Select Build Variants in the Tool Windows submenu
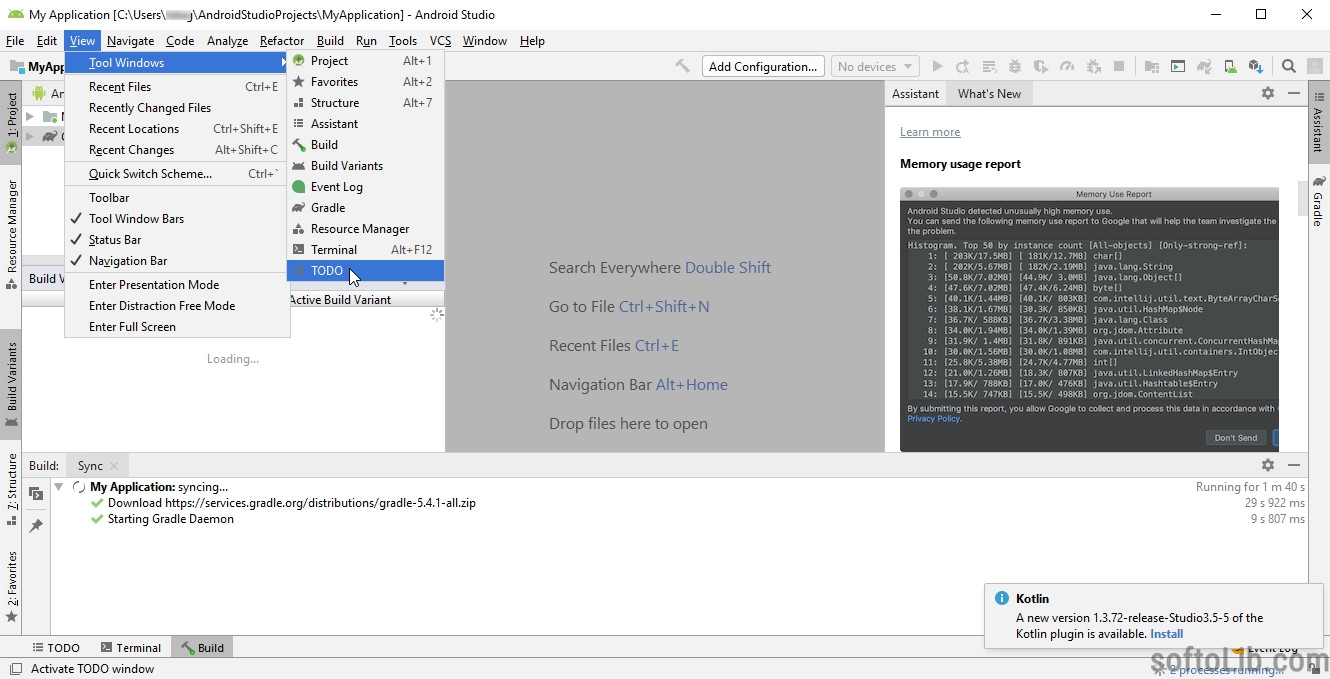The image size is (1330, 679). point(365,166)
